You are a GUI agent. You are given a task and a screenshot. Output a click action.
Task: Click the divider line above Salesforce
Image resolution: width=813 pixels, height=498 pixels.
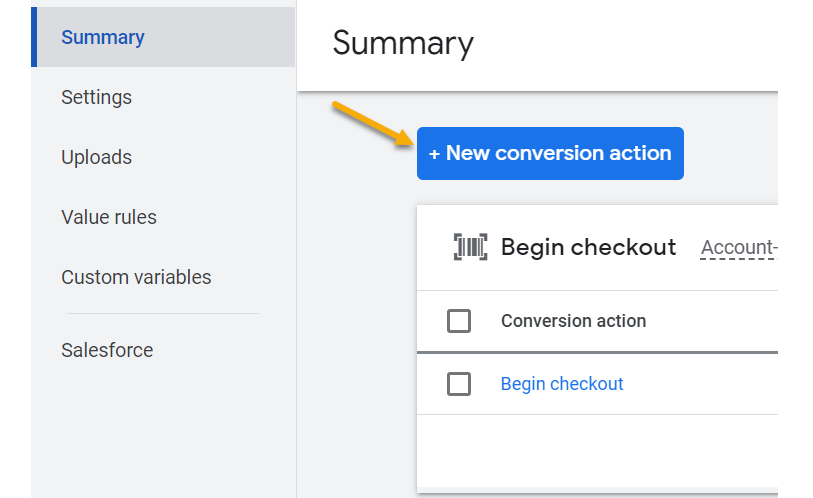coord(162,313)
